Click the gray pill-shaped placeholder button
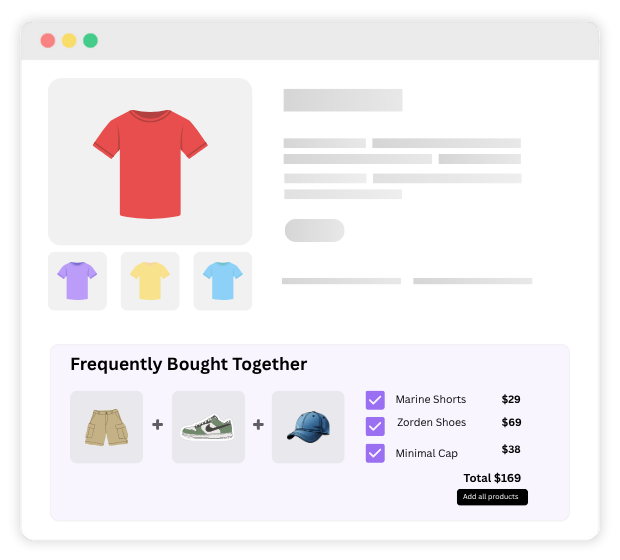Image resolution: width=620 pixels, height=560 pixels. (314, 230)
